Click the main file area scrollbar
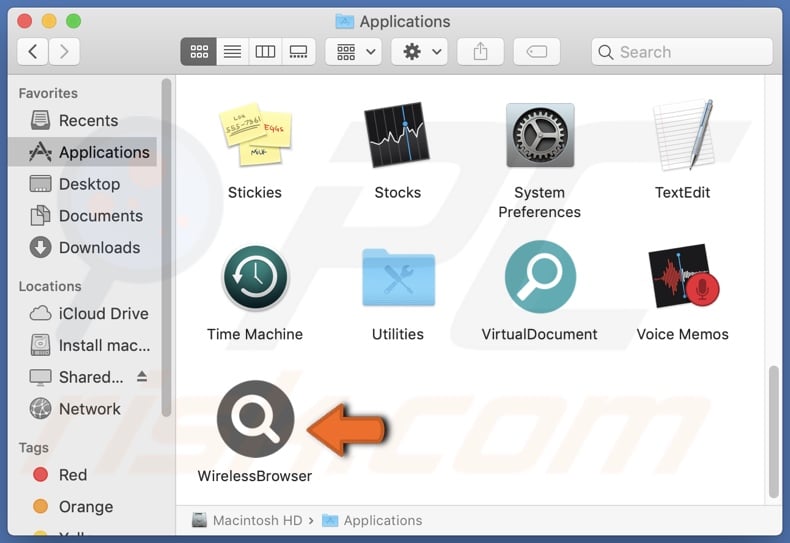This screenshot has width=790, height=543. coord(773,432)
